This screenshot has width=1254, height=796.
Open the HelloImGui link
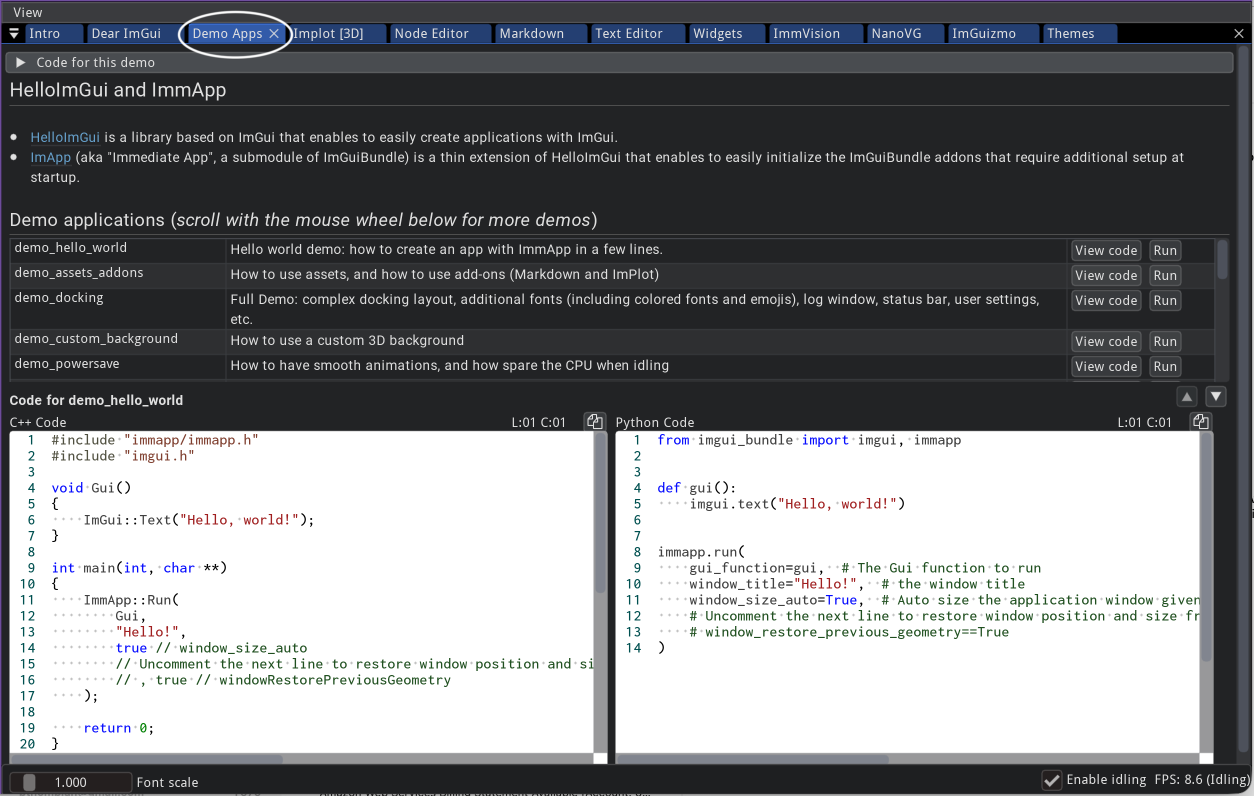point(64,137)
